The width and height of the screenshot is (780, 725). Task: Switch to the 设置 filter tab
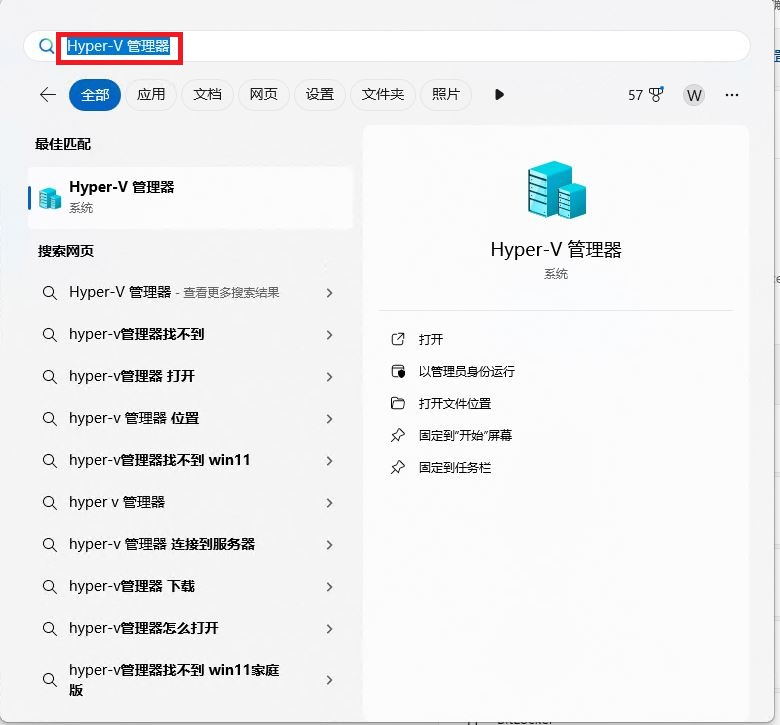point(320,95)
